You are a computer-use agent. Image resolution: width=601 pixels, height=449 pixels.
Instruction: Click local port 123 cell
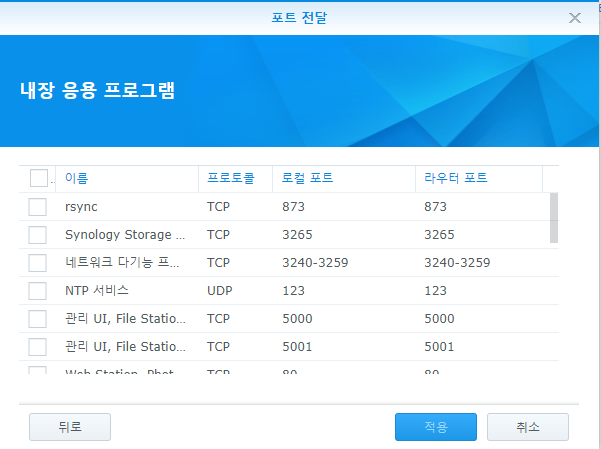(x=293, y=291)
